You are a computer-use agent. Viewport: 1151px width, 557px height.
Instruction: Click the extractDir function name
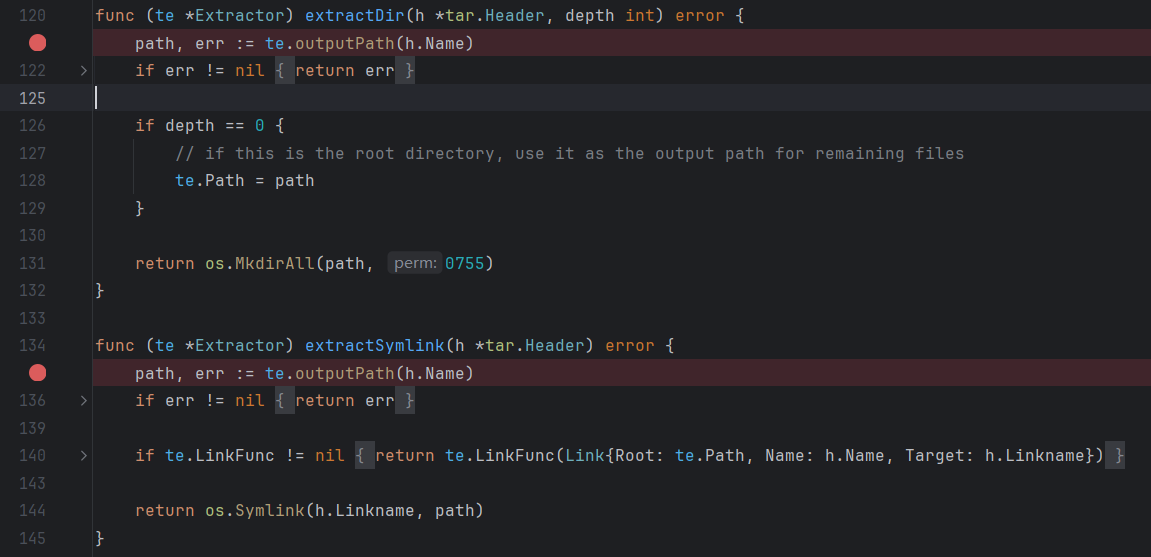pos(354,16)
